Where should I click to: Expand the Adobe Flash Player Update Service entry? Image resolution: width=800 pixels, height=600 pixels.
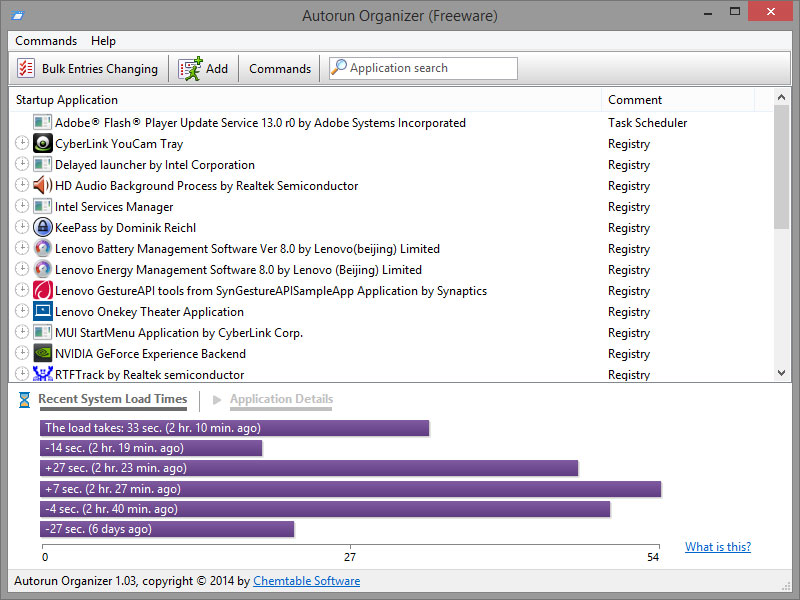point(21,122)
